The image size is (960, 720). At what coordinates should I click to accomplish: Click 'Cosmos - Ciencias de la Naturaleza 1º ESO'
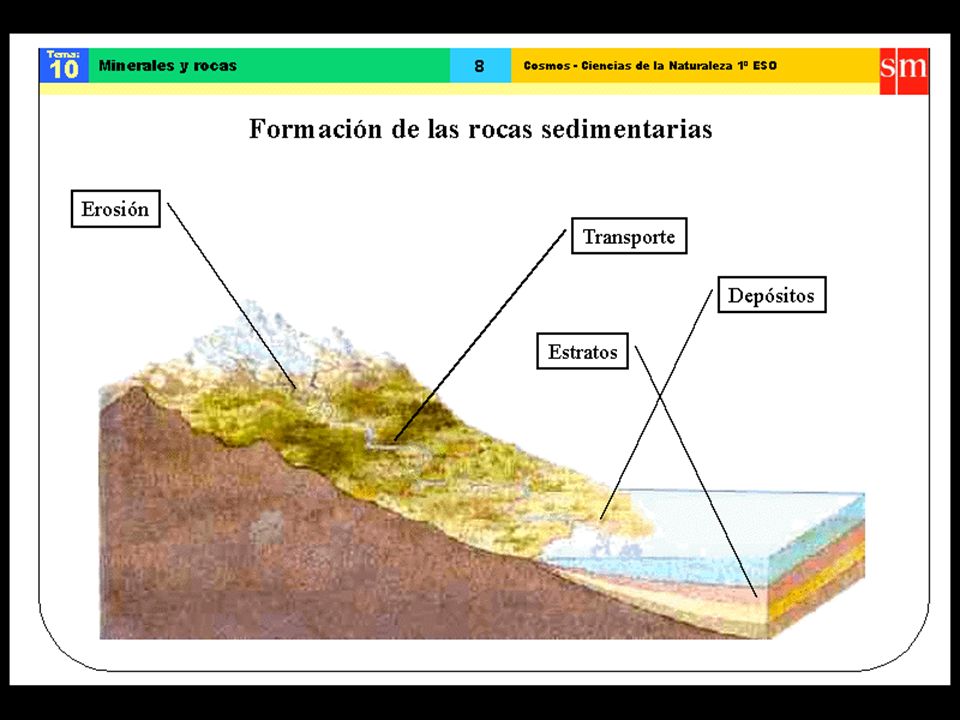(650, 66)
